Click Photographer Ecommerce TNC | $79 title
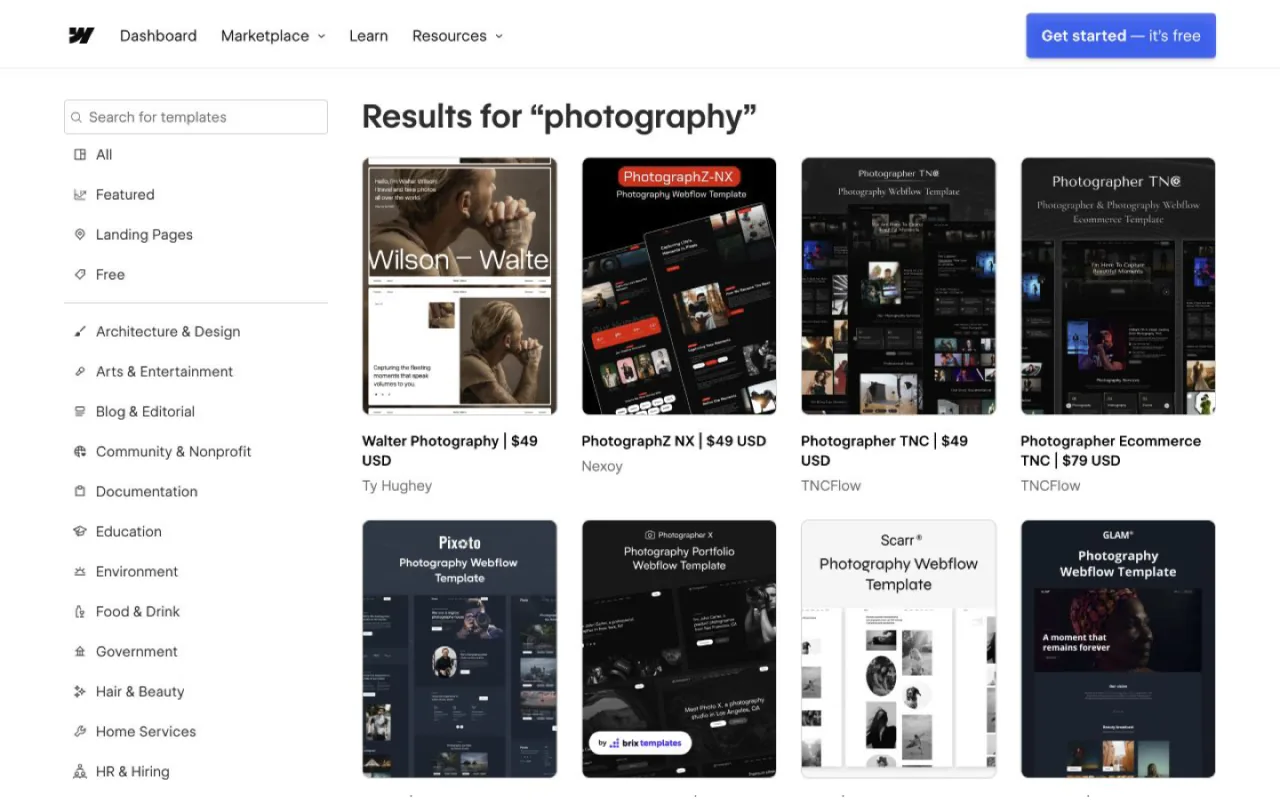Viewport: 1280px width, 800px height. [x=1111, y=451]
